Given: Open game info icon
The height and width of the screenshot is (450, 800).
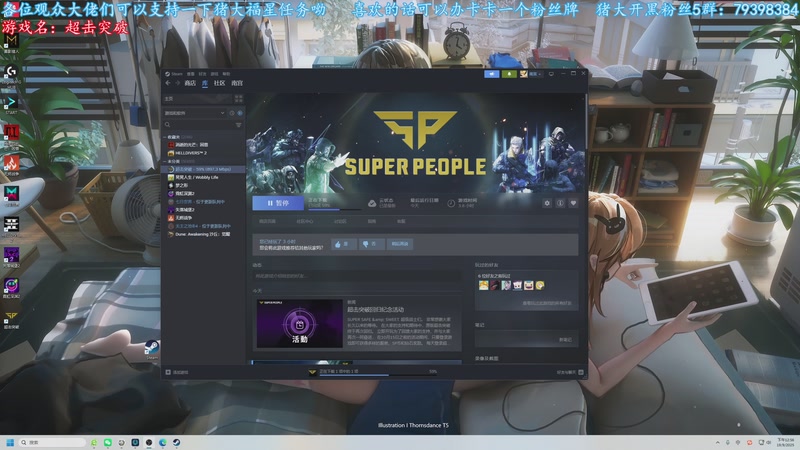Looking at the screenshot, I should 560,203.
